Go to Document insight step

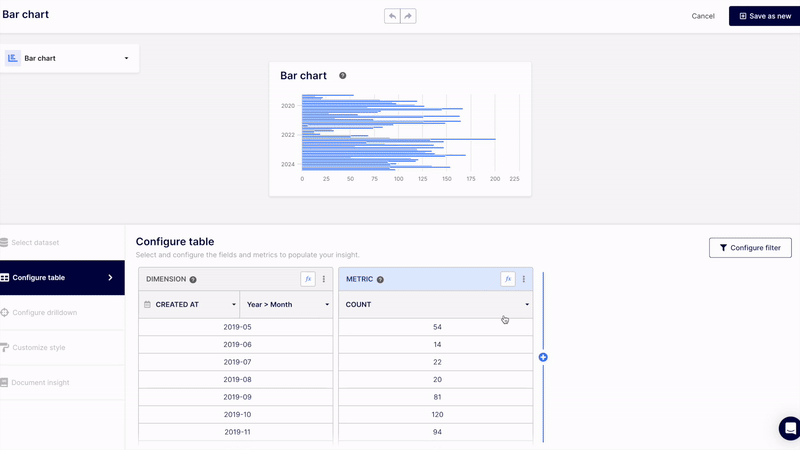(x=62, y=383)
